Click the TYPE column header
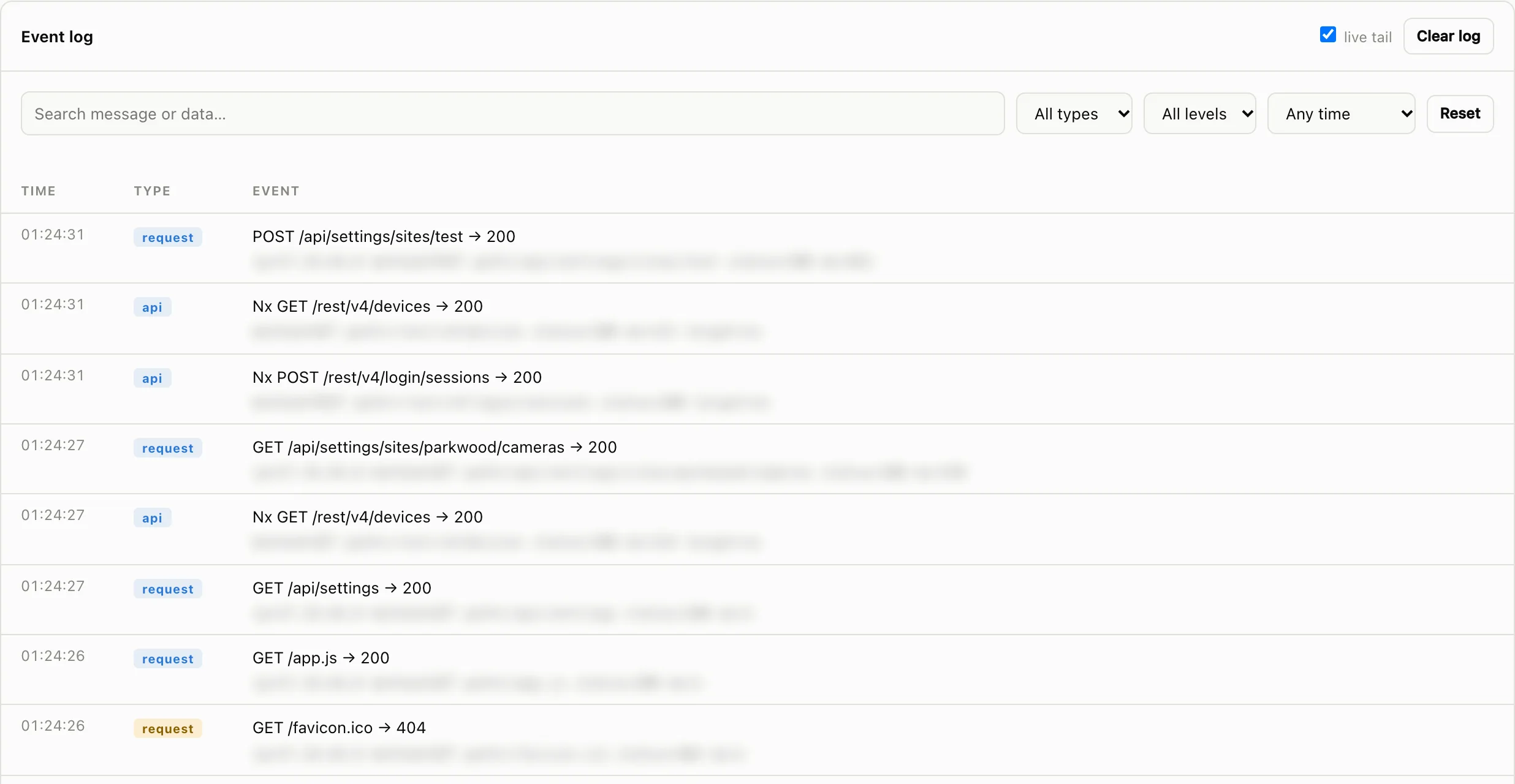Screen dimensions: 1515x784 [x=152, y=191]
